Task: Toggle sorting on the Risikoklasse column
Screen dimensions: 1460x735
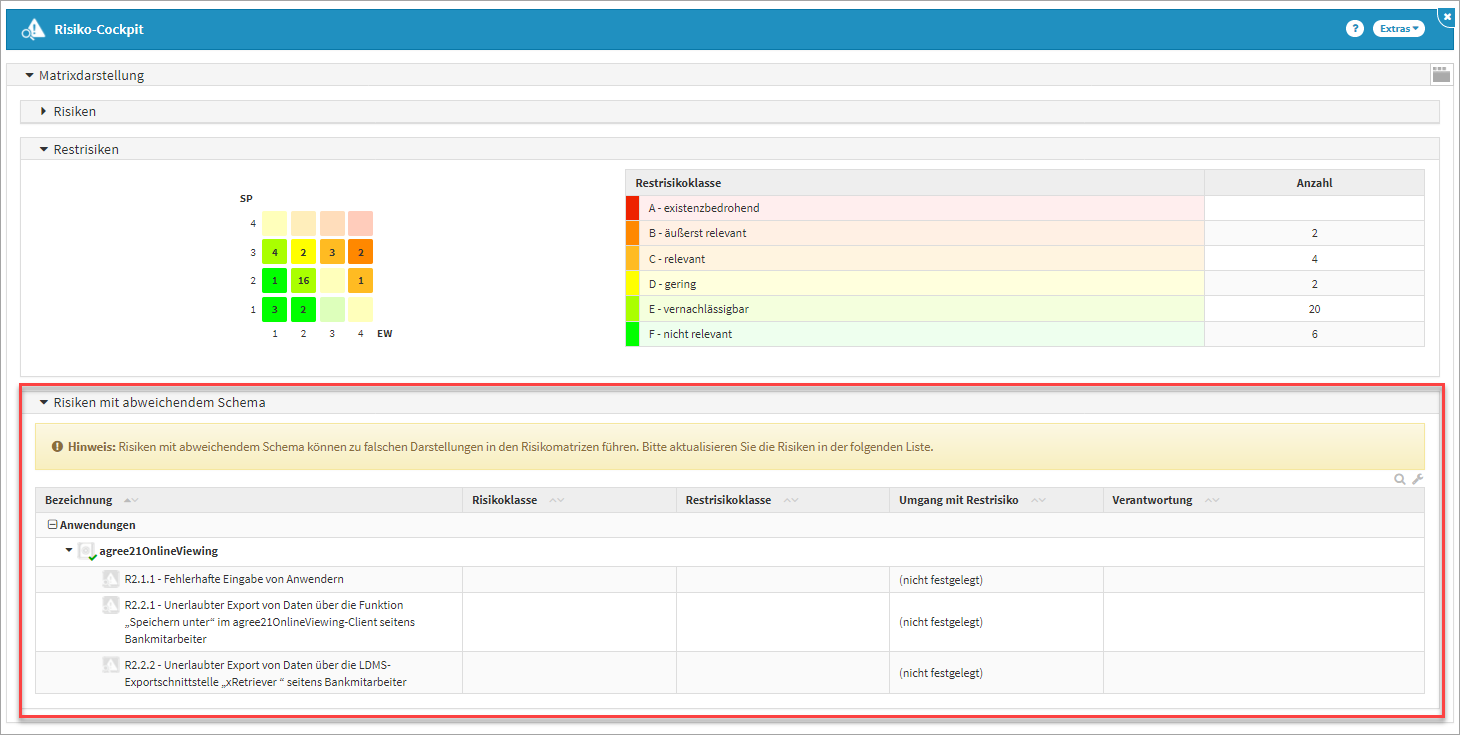Action: [x=556, y=500]
